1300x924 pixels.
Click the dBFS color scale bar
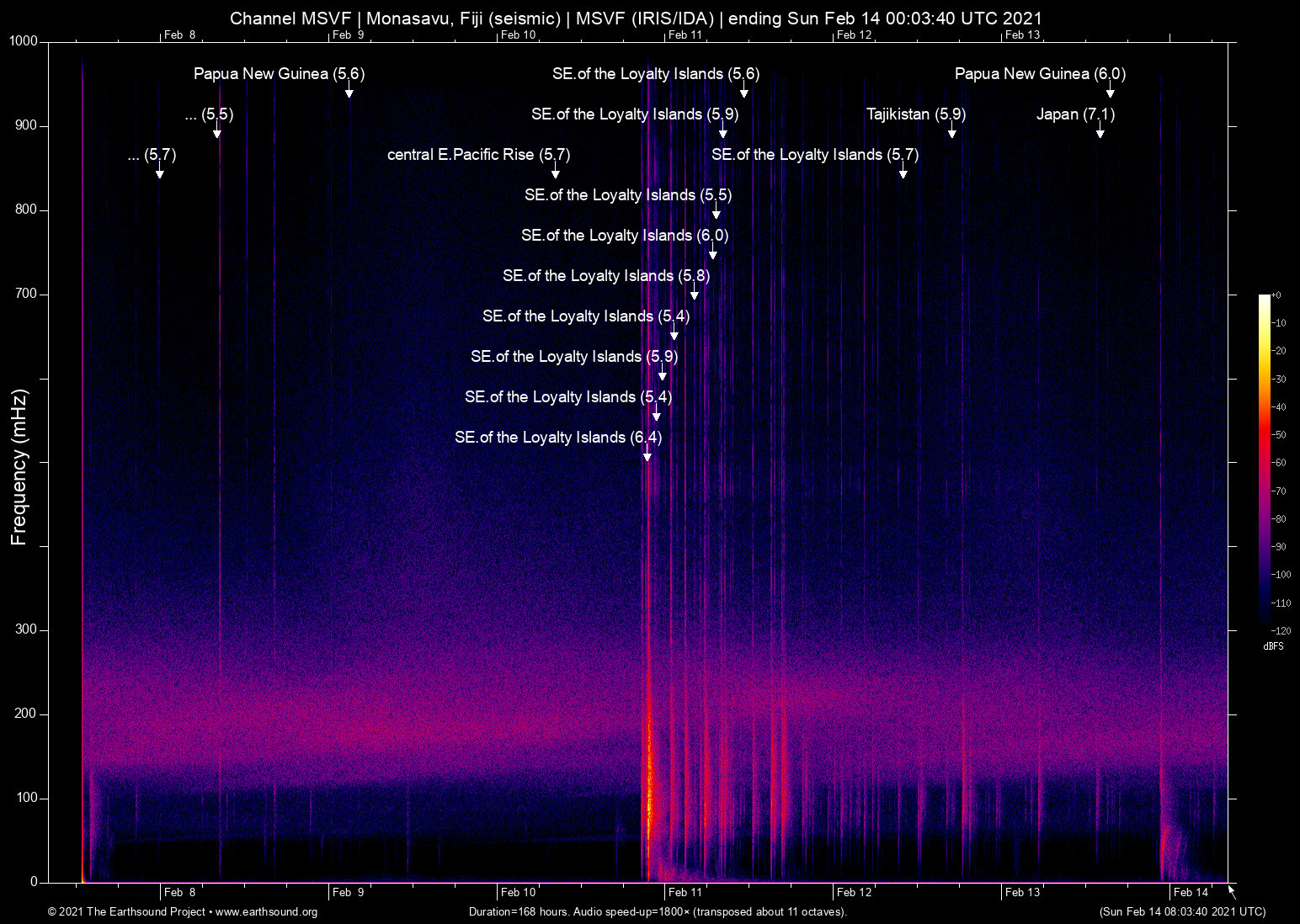pos(1264,462)
